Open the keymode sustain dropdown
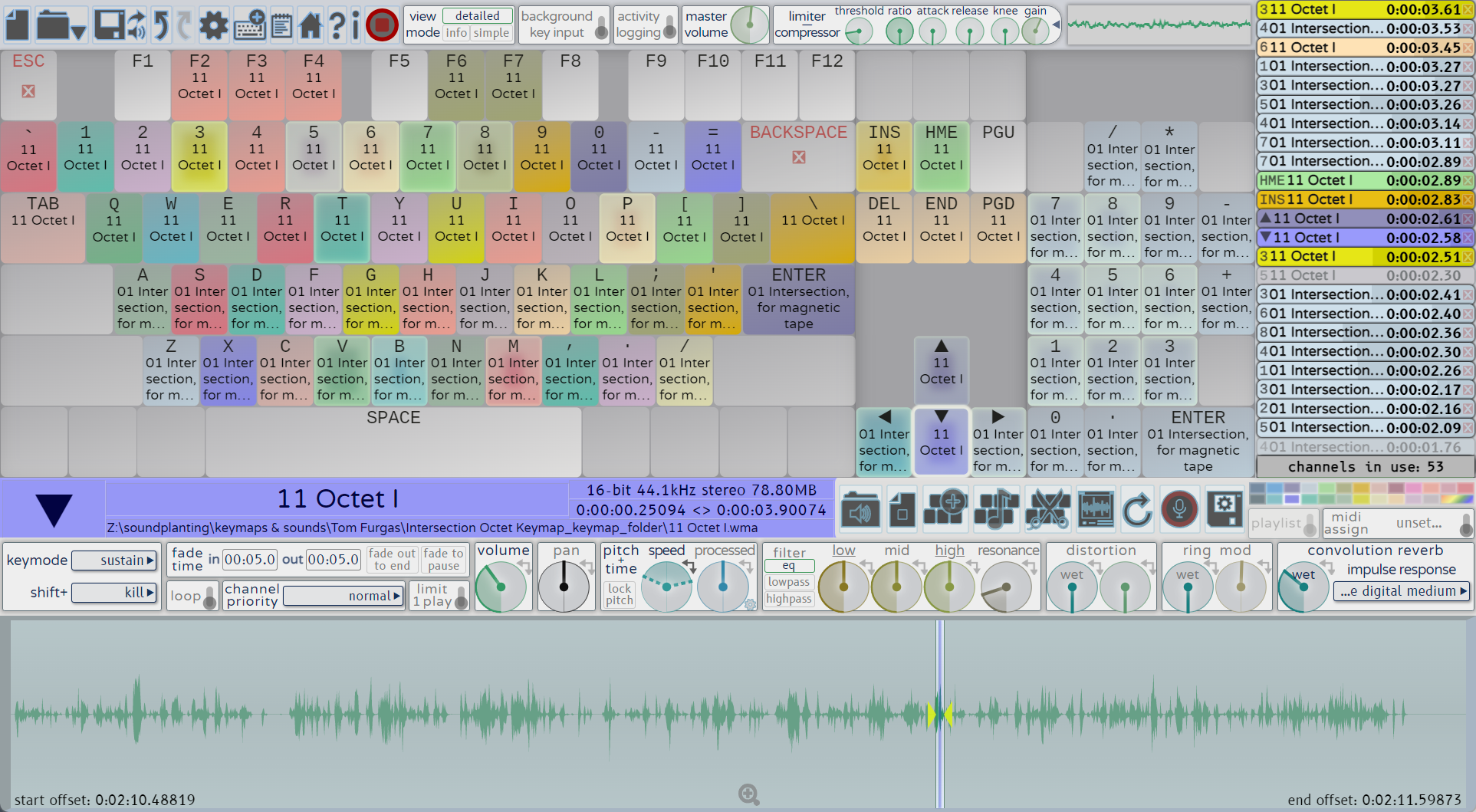The width and height of the screenshot is (1476, 812). pyautogui.click(x=114, y=561)
